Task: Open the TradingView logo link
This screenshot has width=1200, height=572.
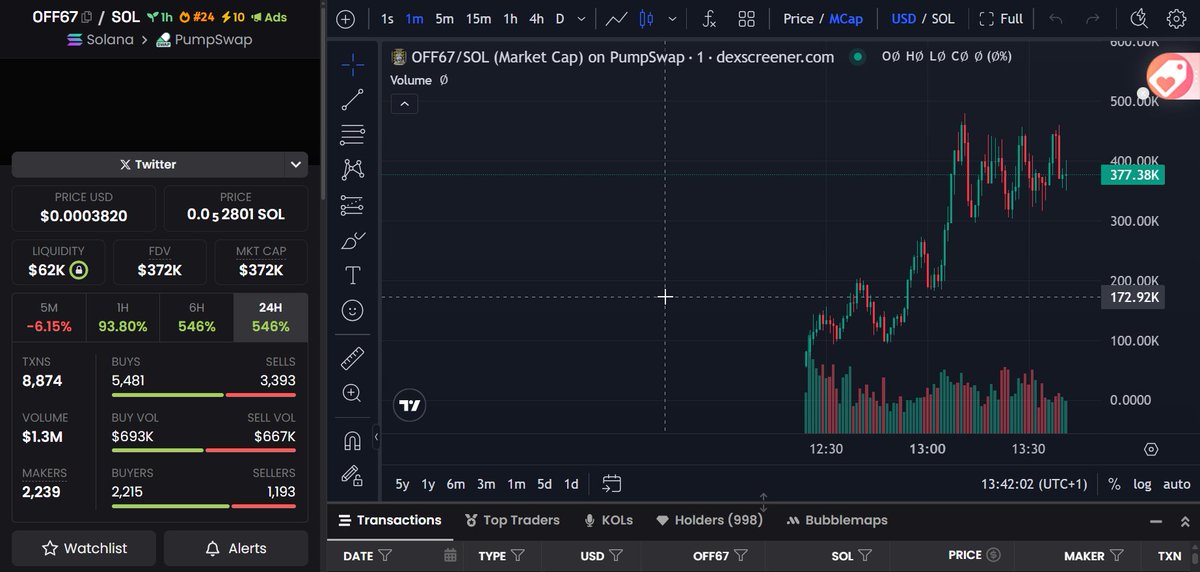Action: pos(410,405)
